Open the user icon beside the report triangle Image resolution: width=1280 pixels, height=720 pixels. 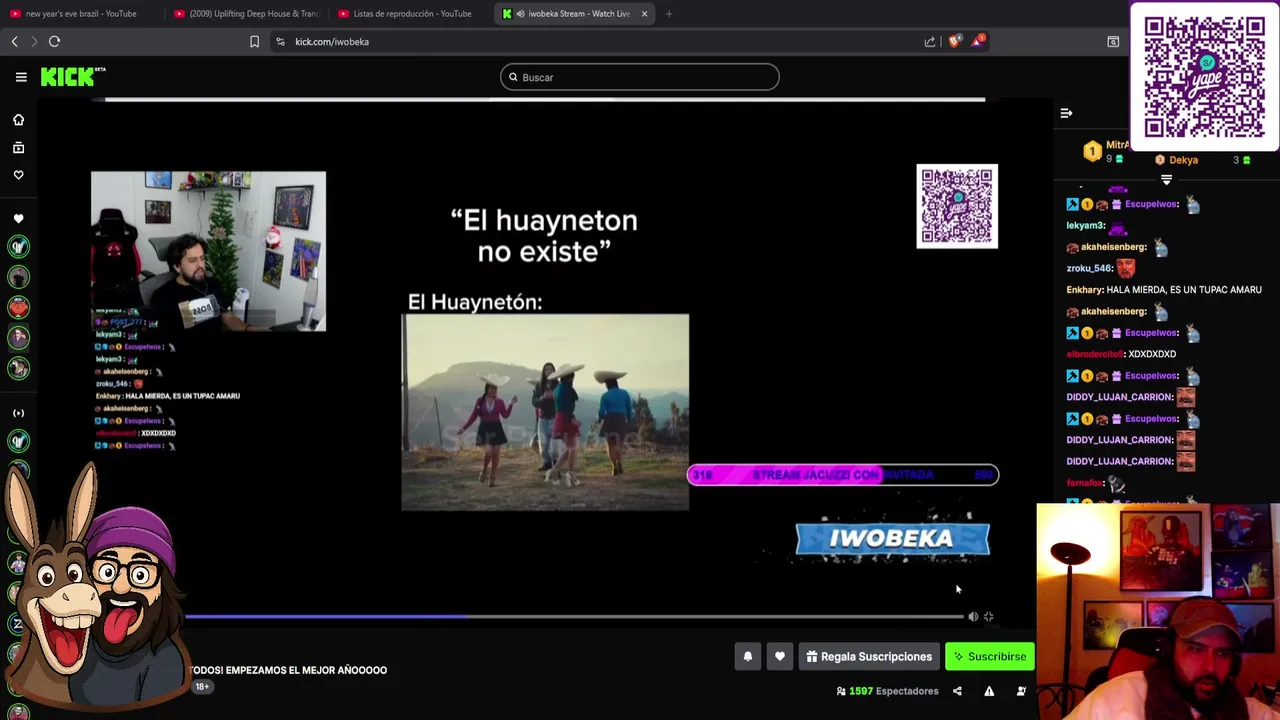pos(1021,691)
